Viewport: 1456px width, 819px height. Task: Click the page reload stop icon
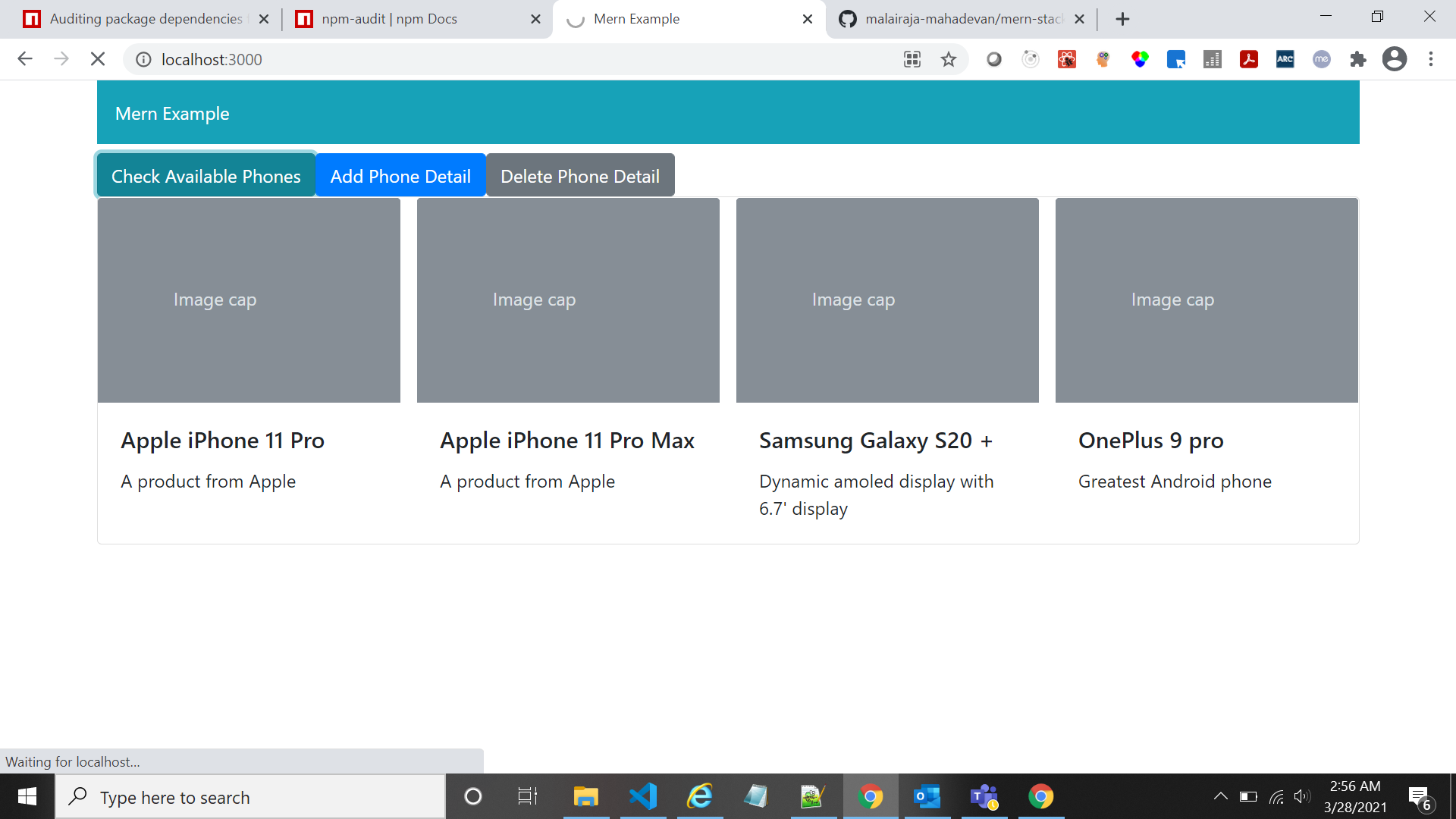point(97,58)
